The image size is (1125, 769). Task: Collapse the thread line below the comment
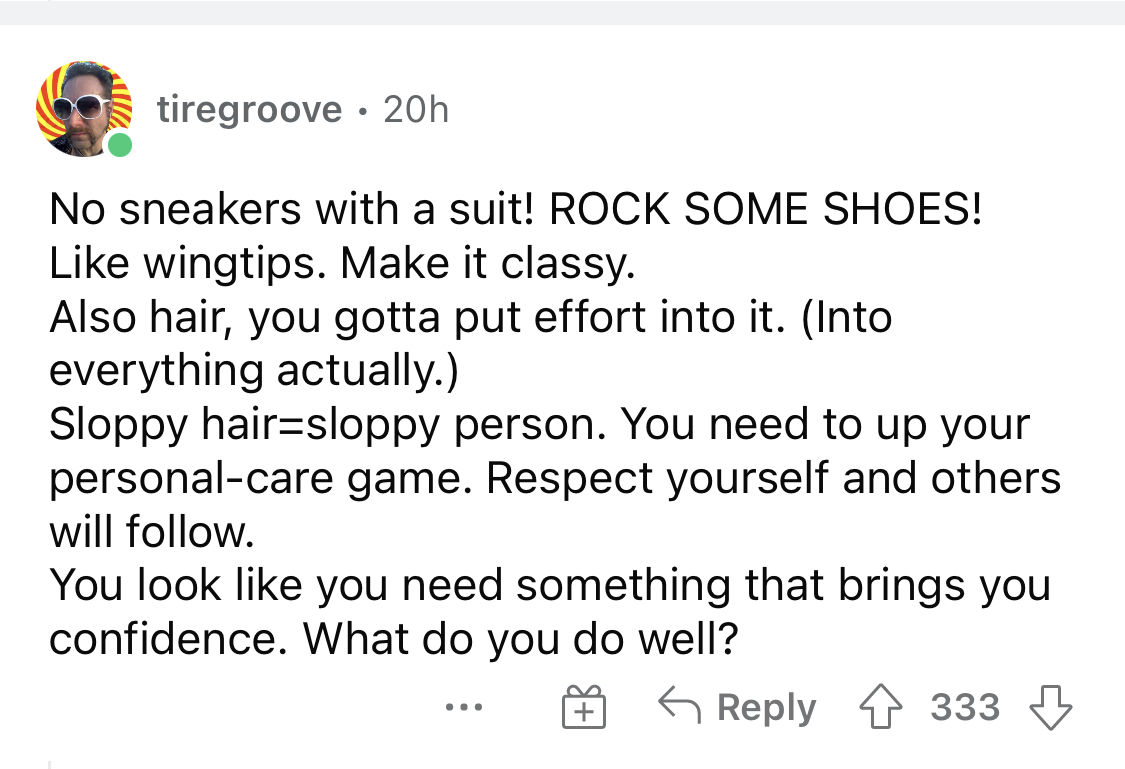click(49, 765)
